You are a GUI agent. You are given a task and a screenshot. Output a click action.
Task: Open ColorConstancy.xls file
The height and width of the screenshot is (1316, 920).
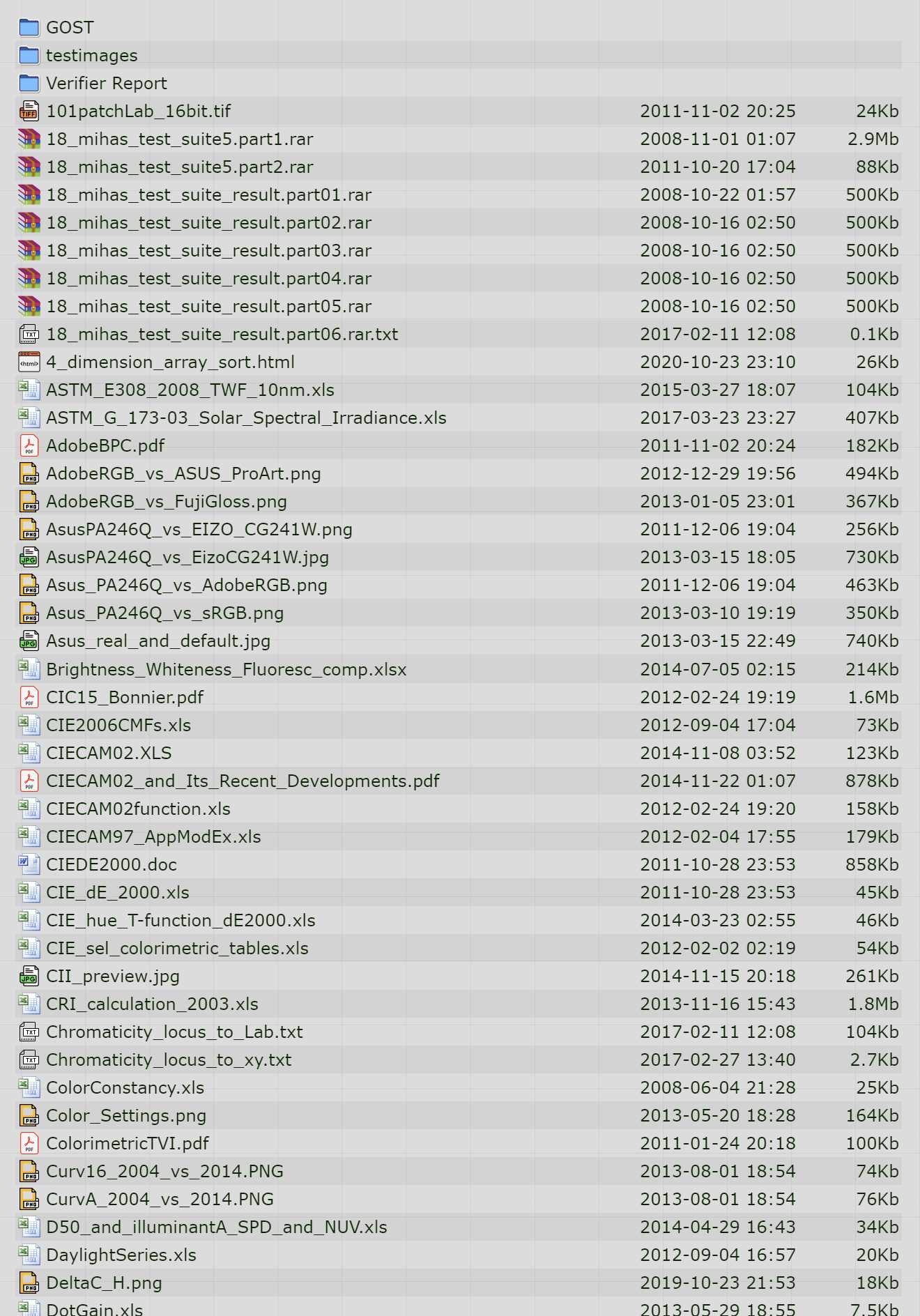click(125, 1087)
